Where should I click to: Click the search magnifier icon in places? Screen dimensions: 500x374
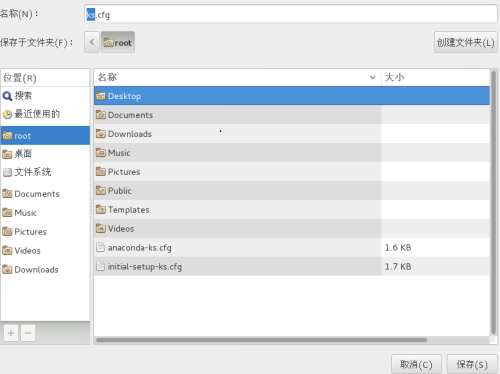click(x=7, y=96)
